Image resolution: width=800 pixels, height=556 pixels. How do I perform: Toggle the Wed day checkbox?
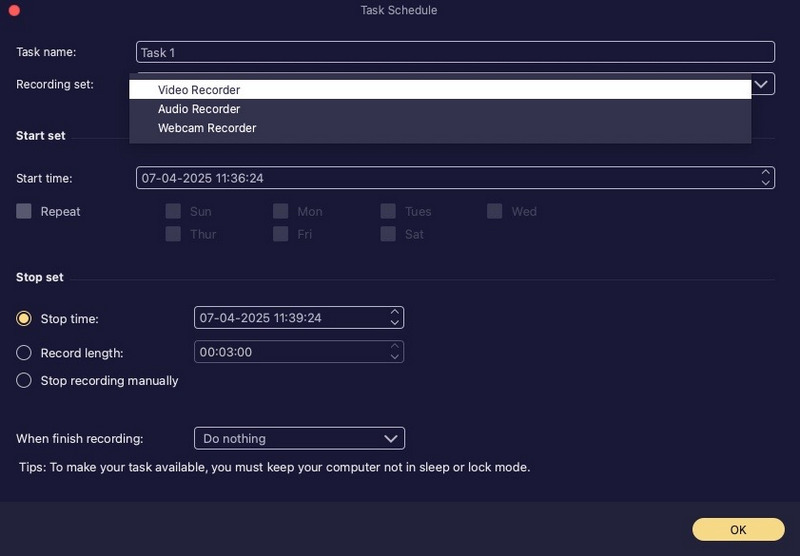495,211
